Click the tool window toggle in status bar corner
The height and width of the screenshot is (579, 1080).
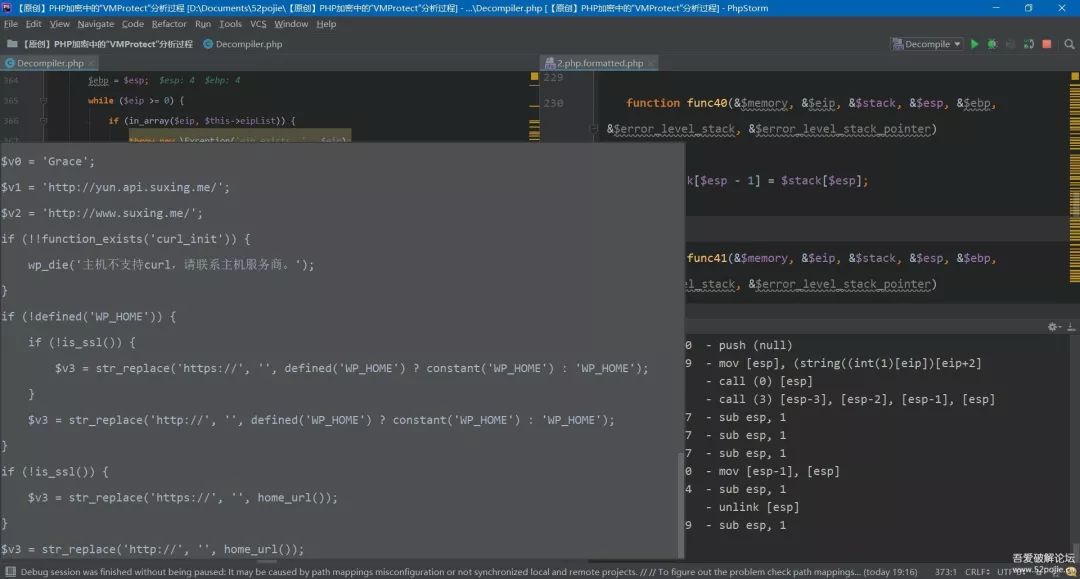pyautogui.click(x=10, y=572)
